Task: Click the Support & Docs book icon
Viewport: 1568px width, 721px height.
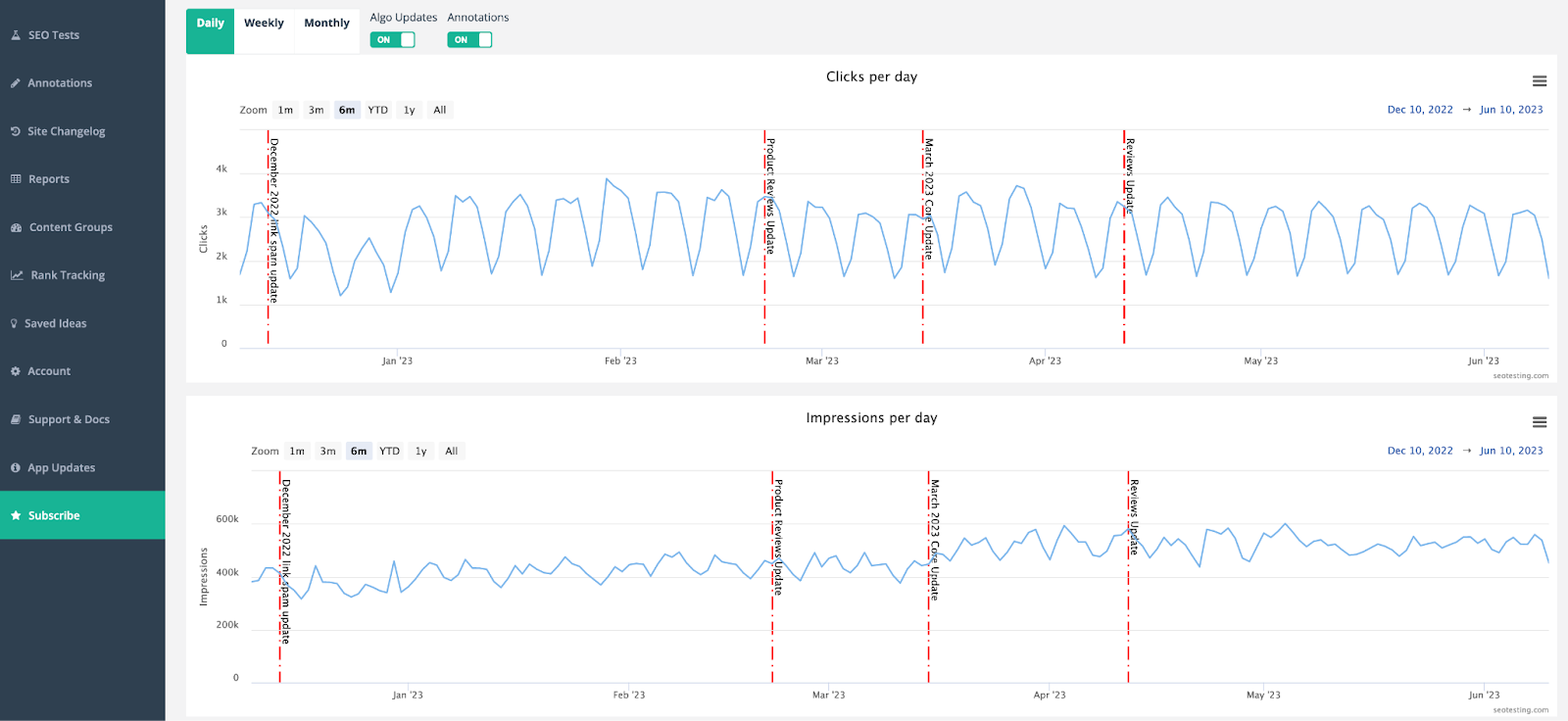Action: pos(16,419)
